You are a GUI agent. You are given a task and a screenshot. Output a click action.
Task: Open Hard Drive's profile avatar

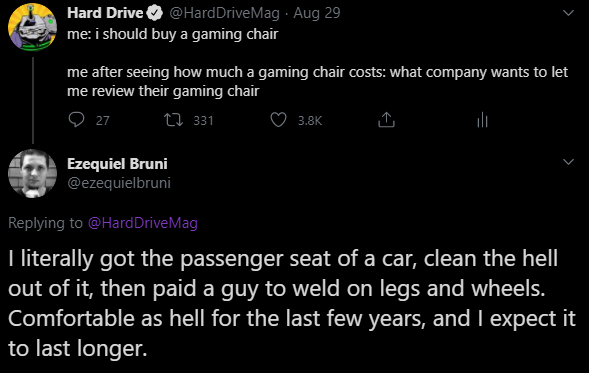click(x=32, y=26)
